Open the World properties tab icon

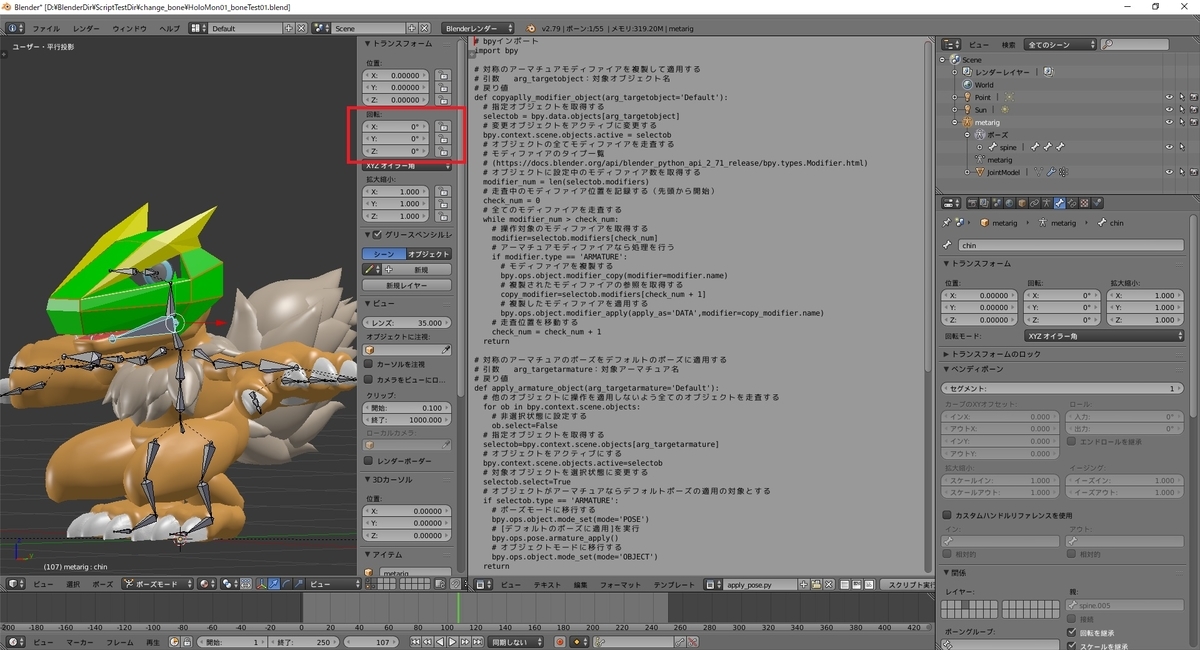tap(1010, 204)
